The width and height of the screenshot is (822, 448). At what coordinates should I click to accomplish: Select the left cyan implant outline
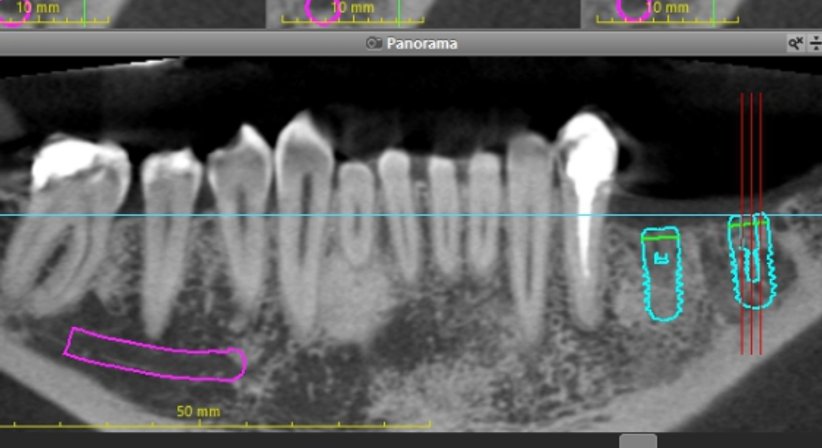[661, 273]
